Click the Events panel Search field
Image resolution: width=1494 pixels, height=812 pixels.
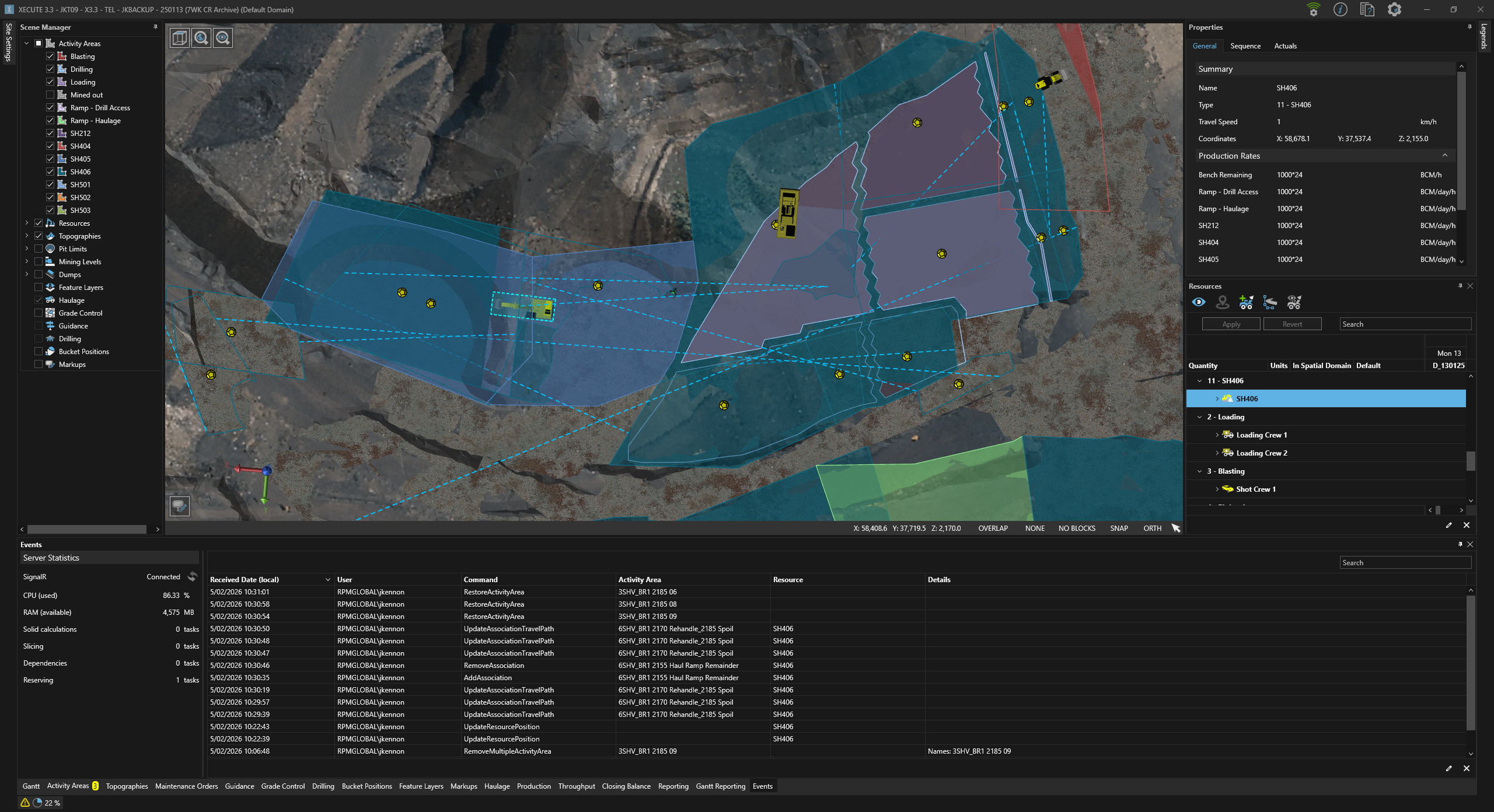[x=1405, y=563]
